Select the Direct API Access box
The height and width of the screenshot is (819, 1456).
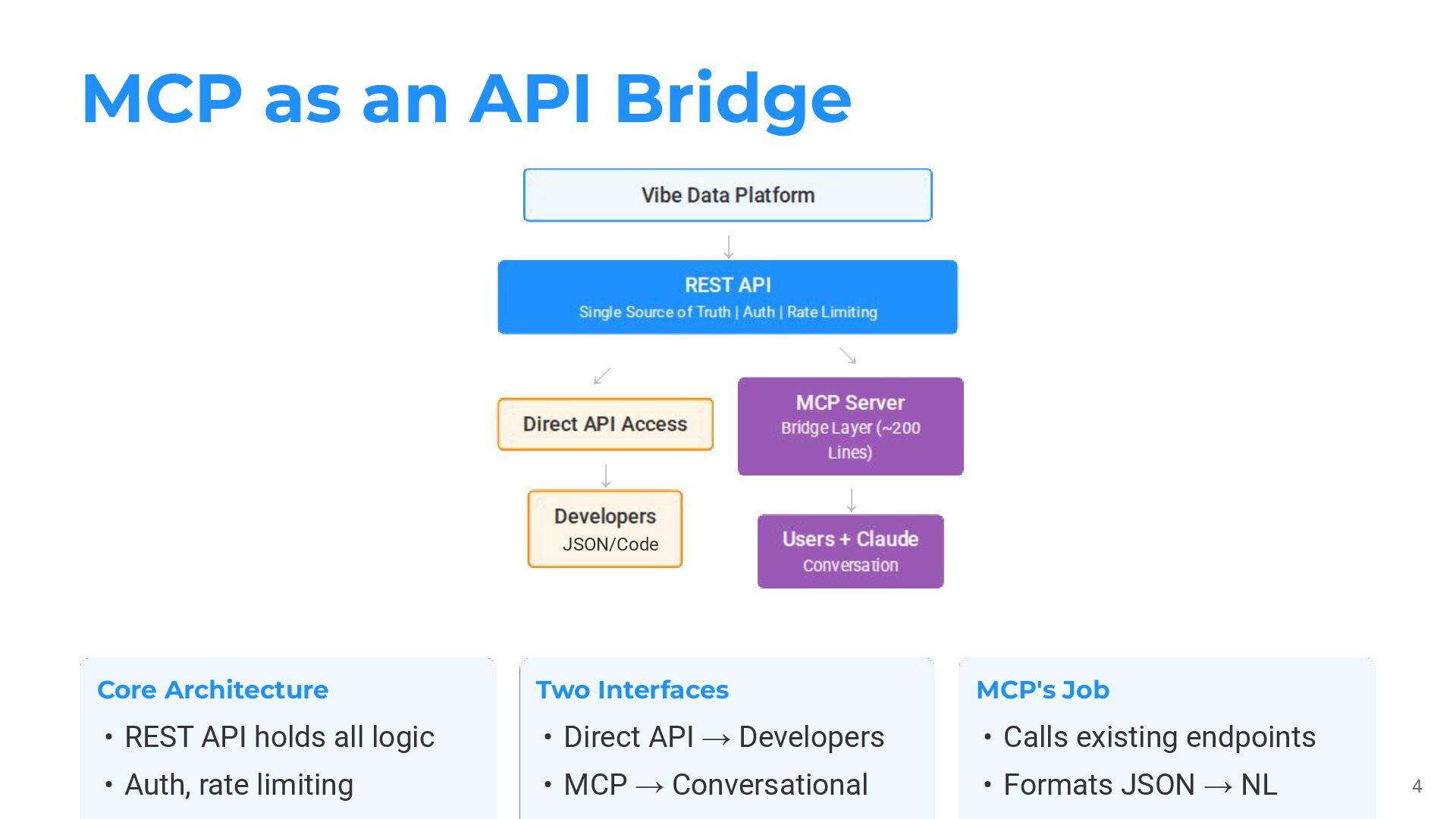605,424
